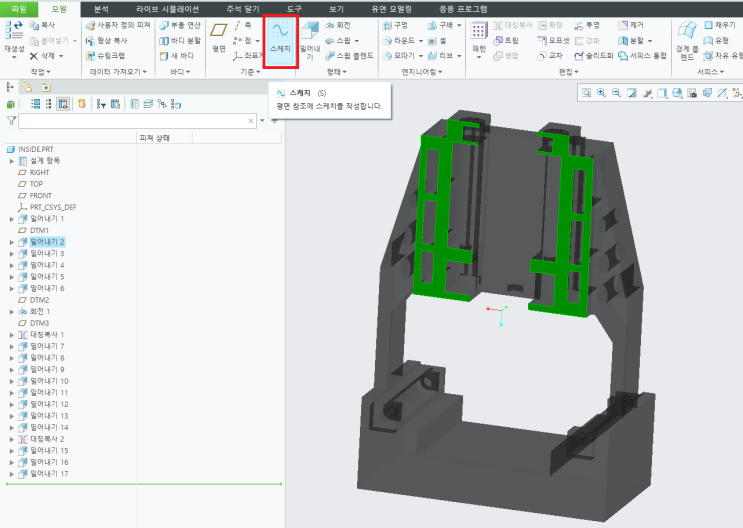Click the 제거 (Remove) tool

point(631,25)
